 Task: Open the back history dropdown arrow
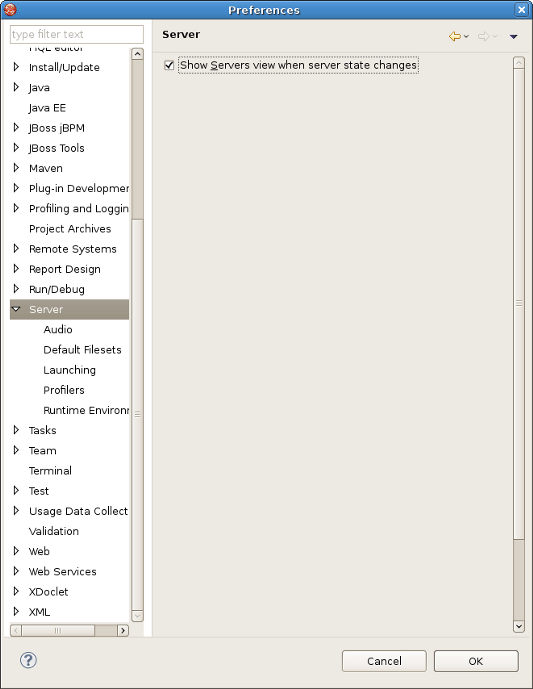(x=466, y=36)
